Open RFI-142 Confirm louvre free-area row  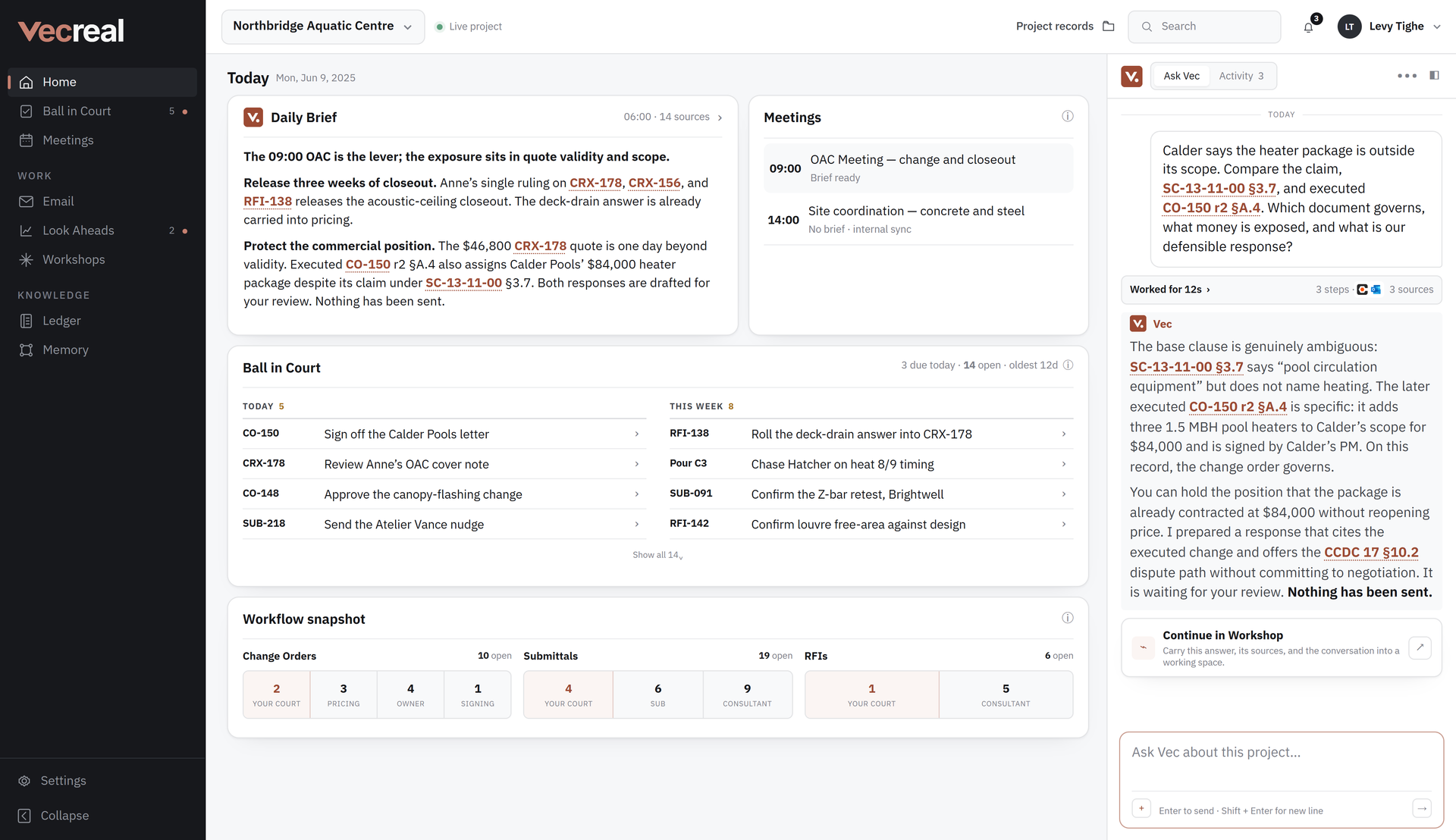tap(871, 524)
